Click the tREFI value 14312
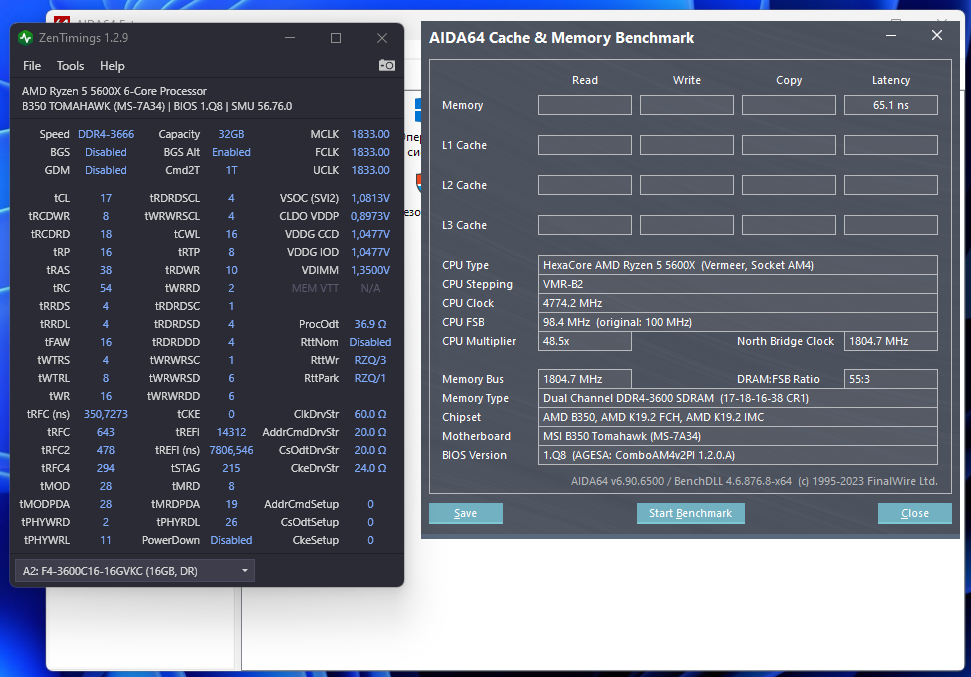Image resolution: width=971 pixels, height=677 pixels. coord(231,432)
